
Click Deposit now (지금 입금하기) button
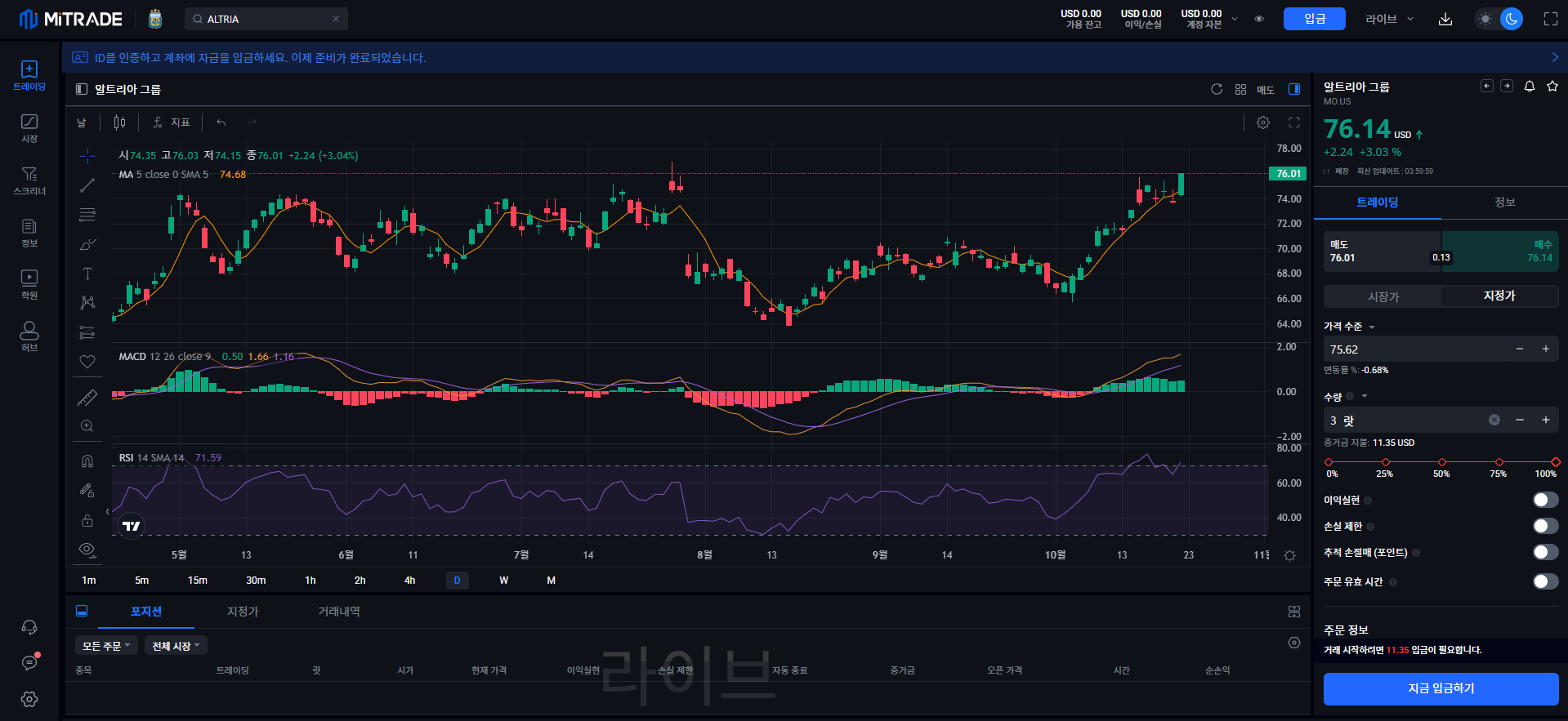(1441, 688)
